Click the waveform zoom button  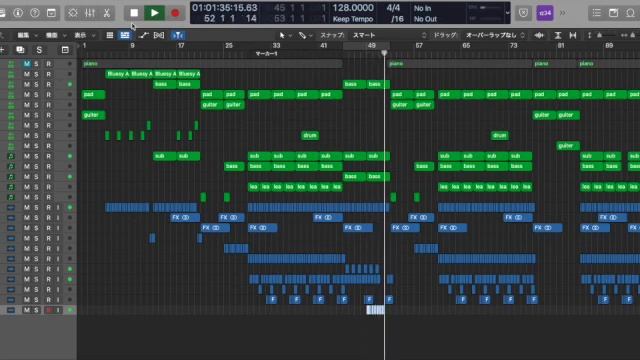point(539,36)
